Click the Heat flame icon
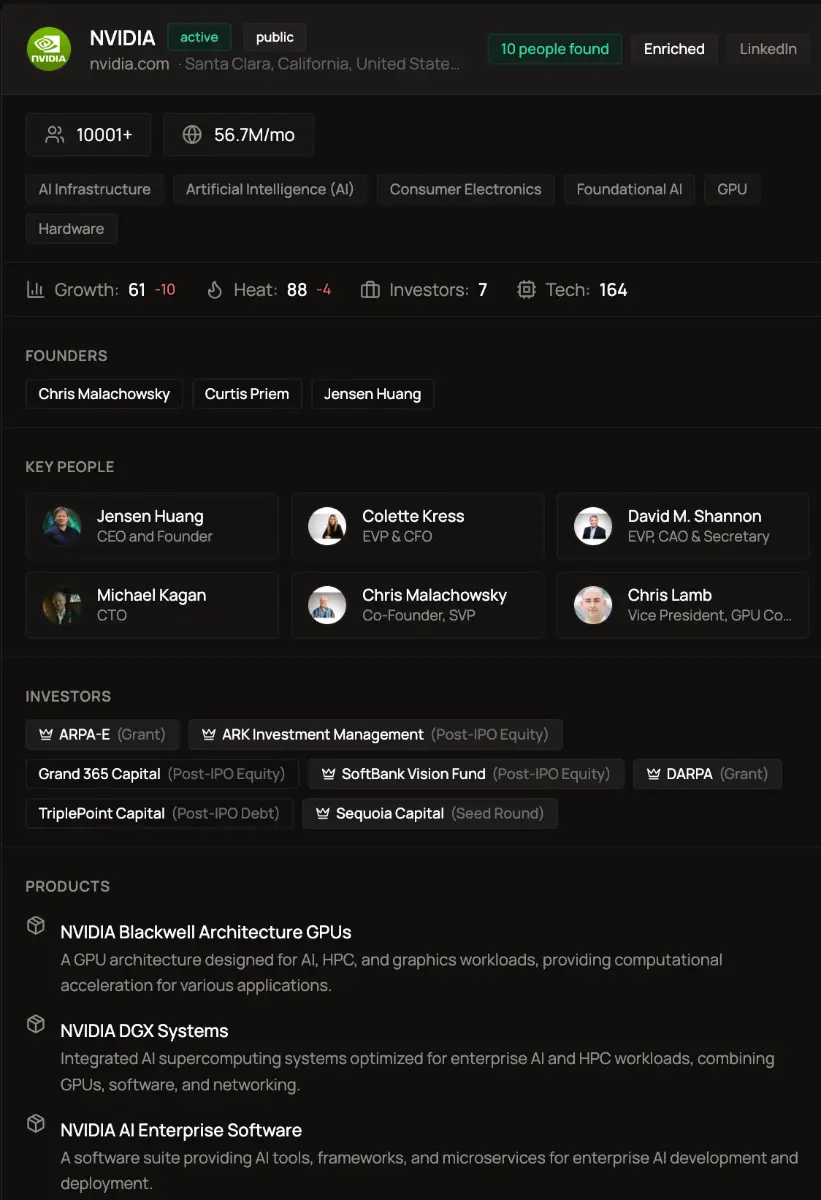The width and height of the screenshot is (821, 1200). pos(215,289)
